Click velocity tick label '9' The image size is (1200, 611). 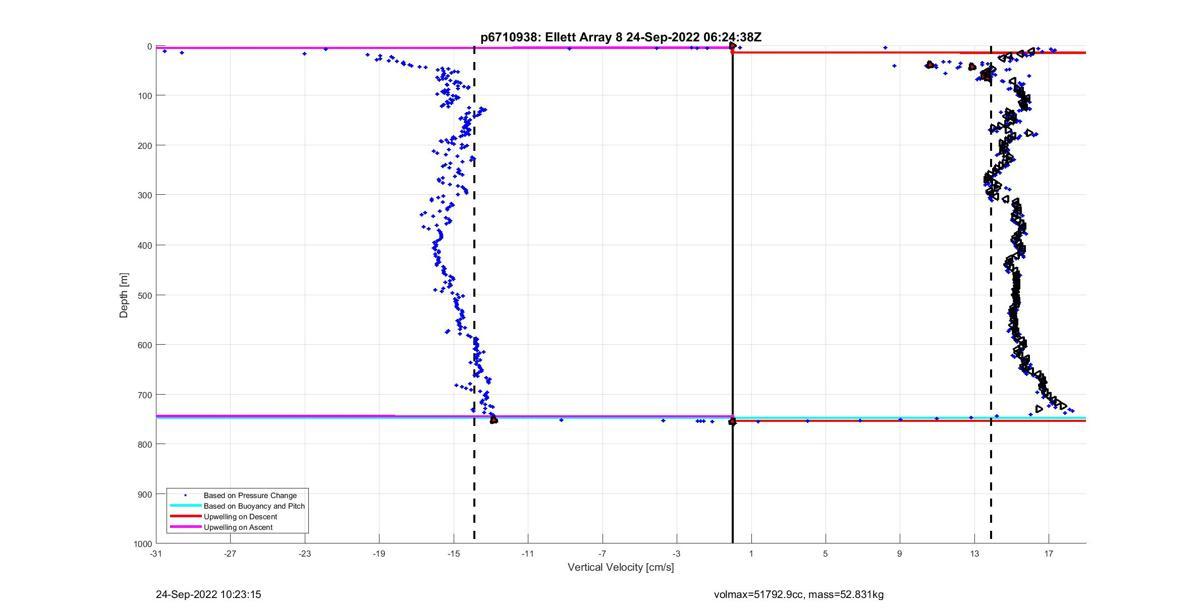point(899,553)
